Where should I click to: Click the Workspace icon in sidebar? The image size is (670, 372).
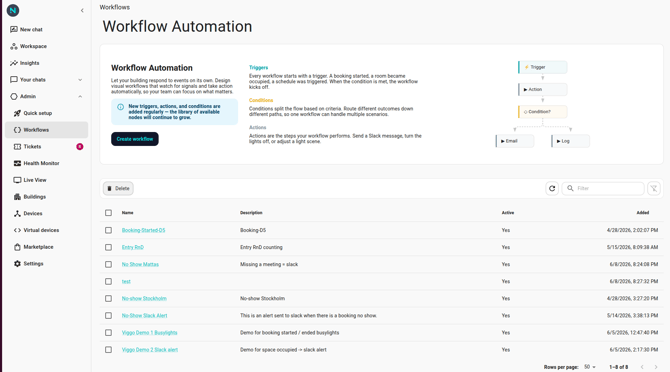point(14,46)
